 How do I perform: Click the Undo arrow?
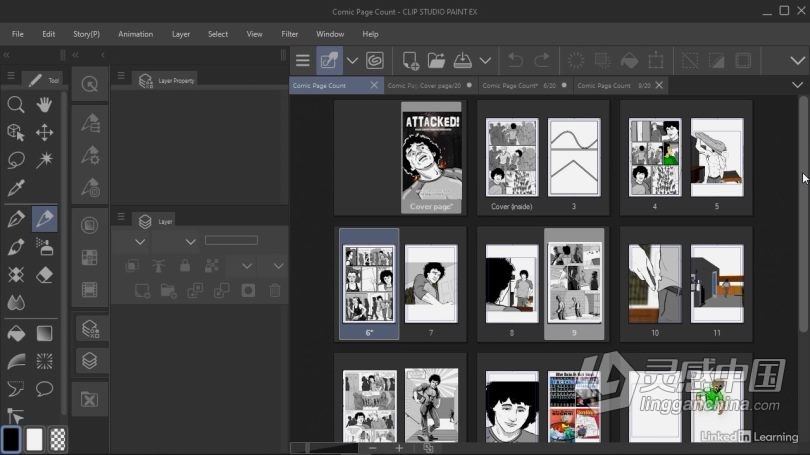tap(515, 60)
